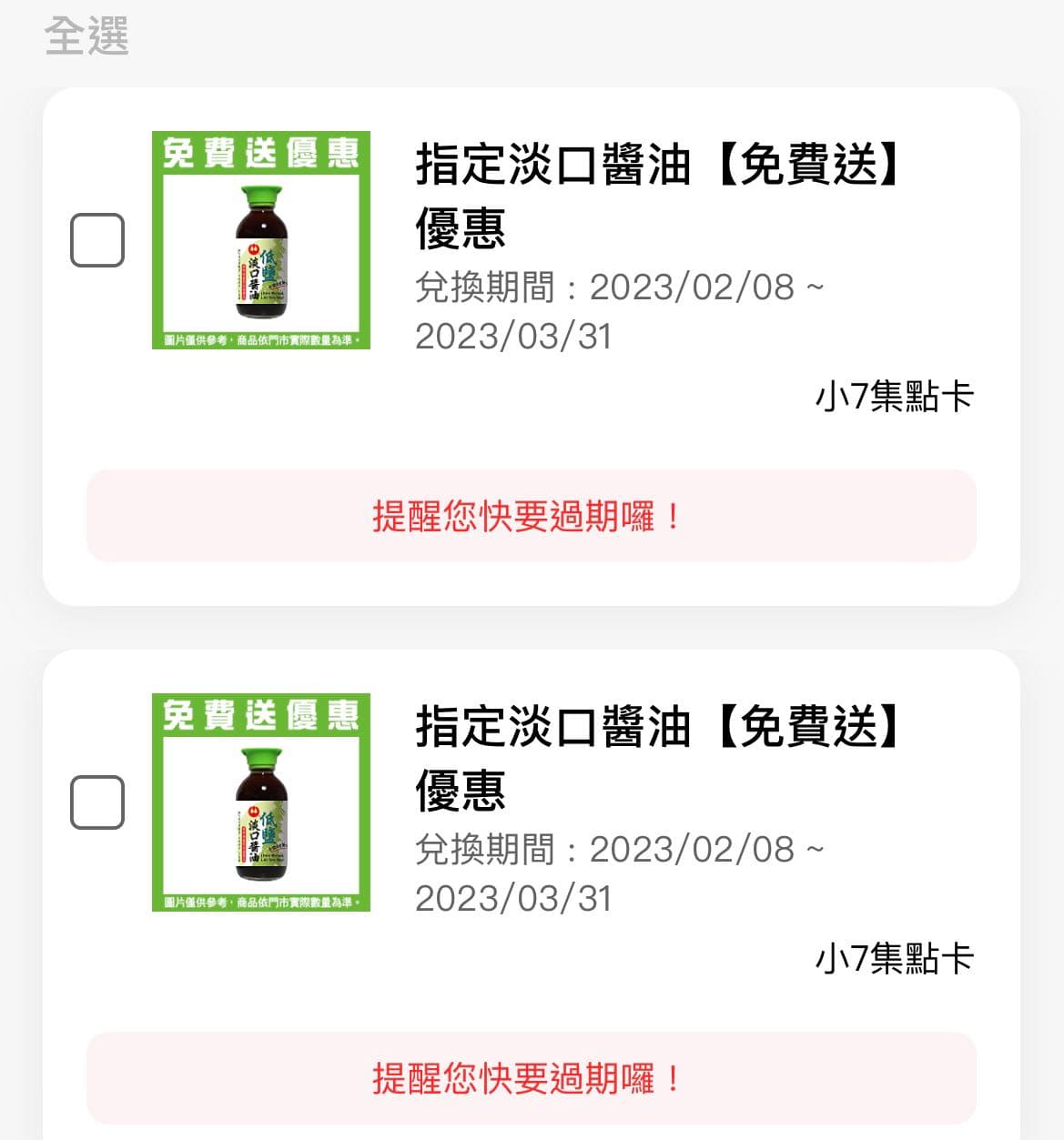Tap the first card's 小7集點卡 label
The height and width of the screenshot is (1140, 1064).
point(895,397)
